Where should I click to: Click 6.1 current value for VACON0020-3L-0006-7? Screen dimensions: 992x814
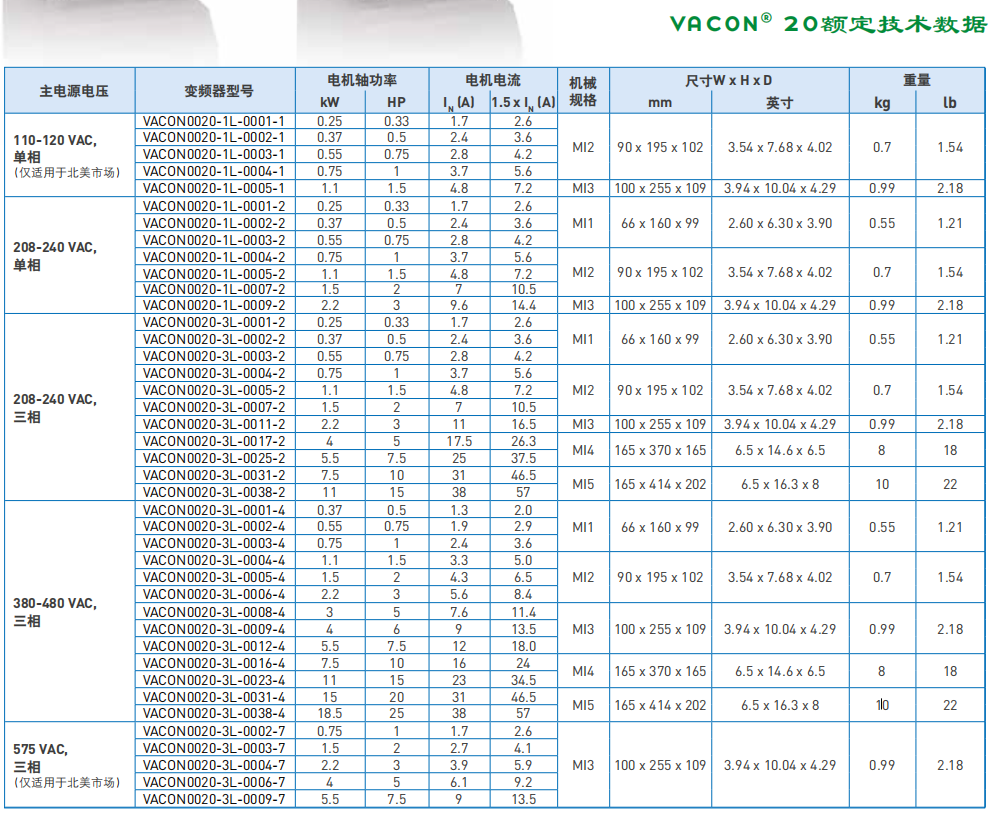coord(459,782)
